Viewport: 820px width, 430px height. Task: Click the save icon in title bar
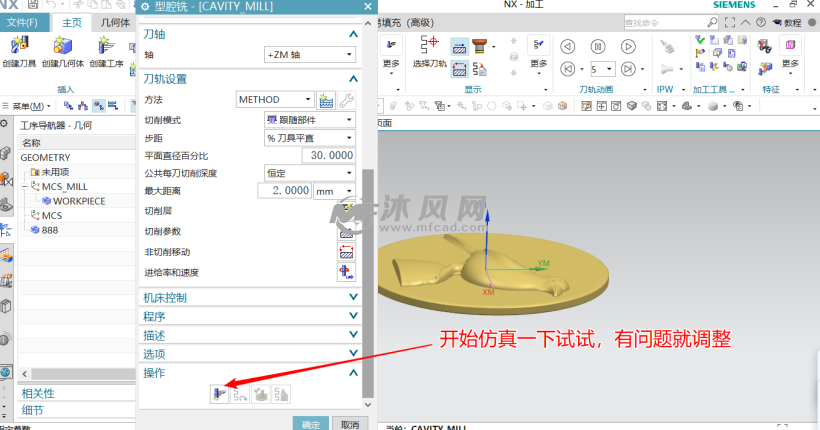pyautogui.click(x=32, y=5)
